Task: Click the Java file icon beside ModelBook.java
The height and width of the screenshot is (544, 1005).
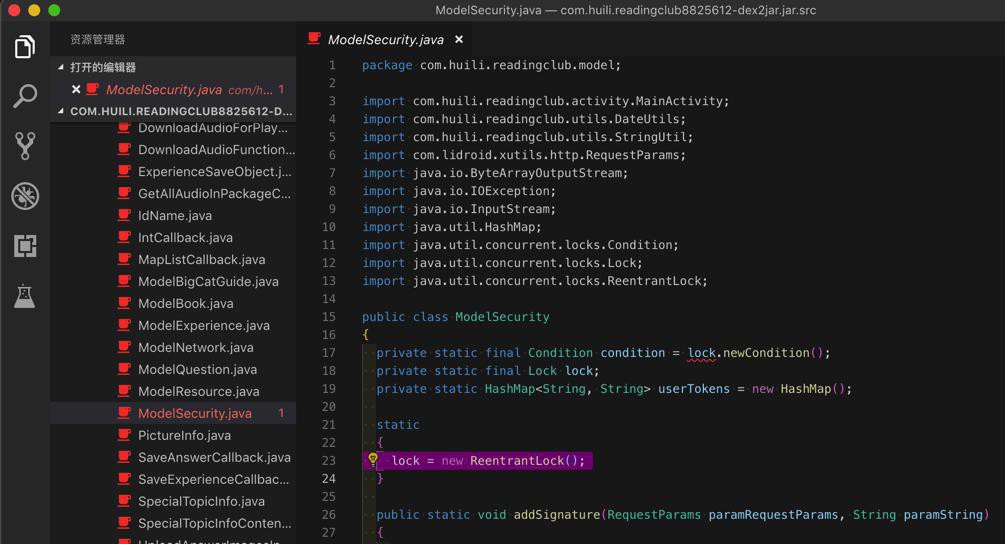Action: [x=124, y=302]
